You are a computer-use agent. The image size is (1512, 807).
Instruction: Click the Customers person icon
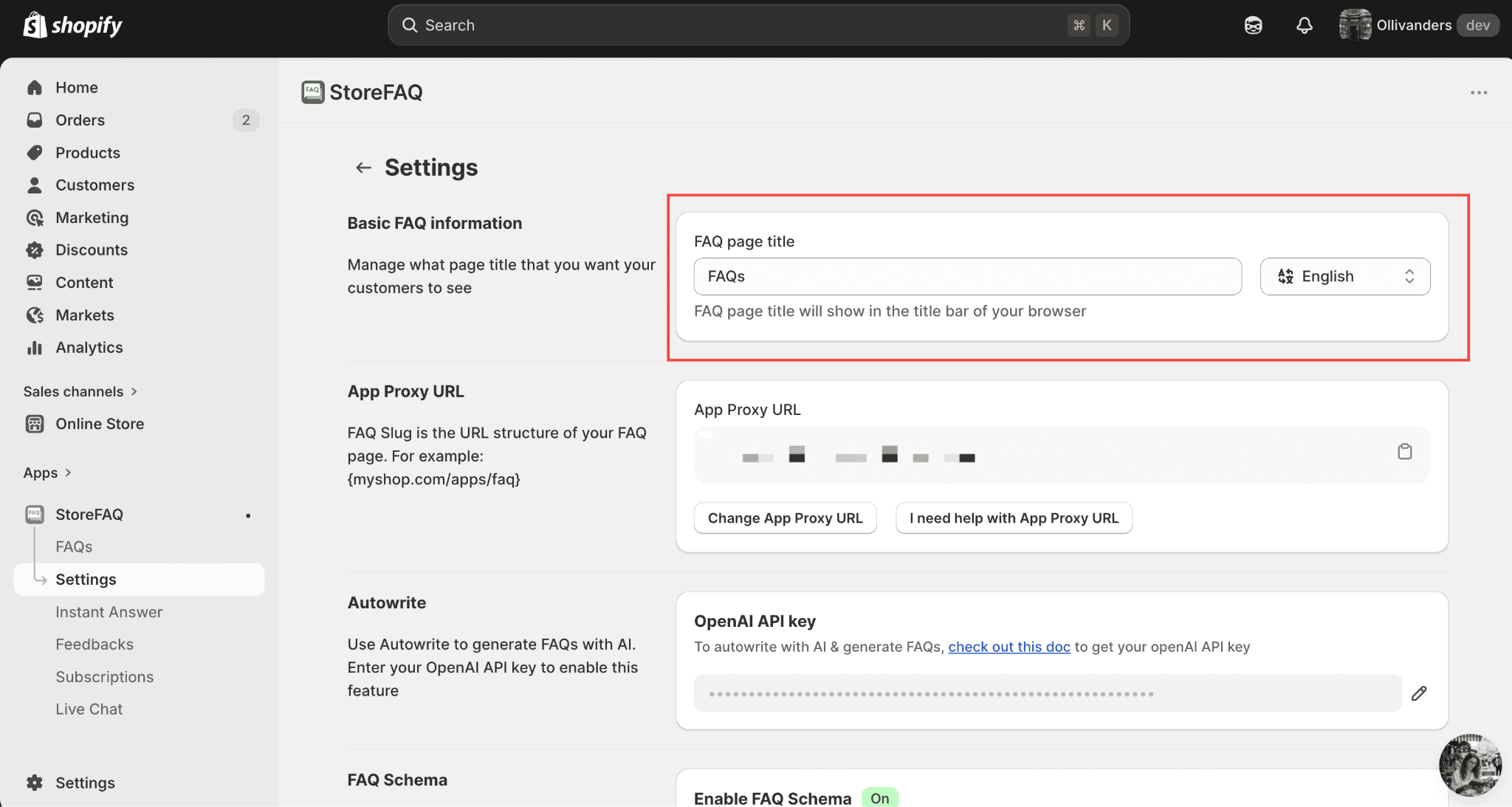tap(35, 185)
